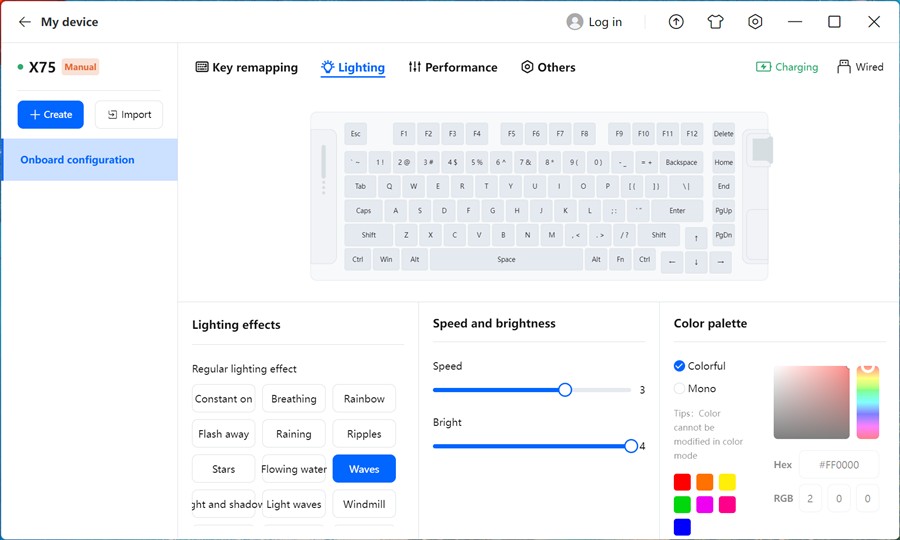
Task: Open the skin theme shirt icon
Action: [715, 22]
